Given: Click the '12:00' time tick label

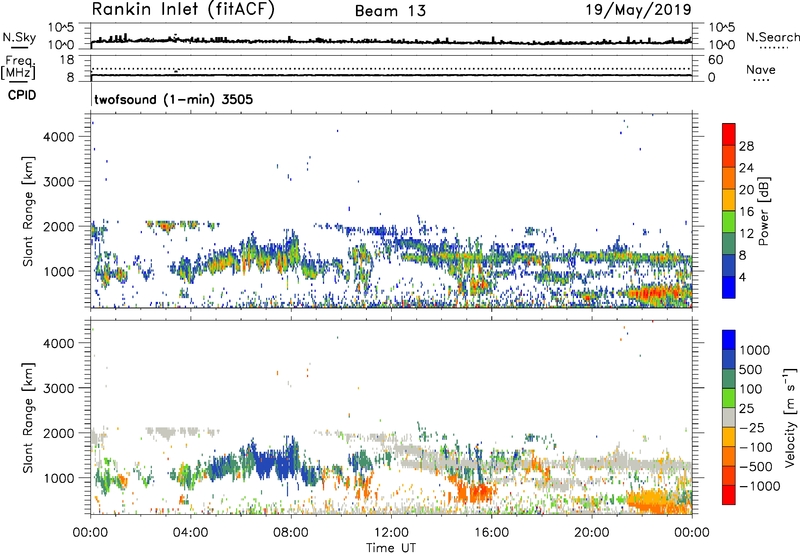Looking at the screenshot, I should coord(391,533).
